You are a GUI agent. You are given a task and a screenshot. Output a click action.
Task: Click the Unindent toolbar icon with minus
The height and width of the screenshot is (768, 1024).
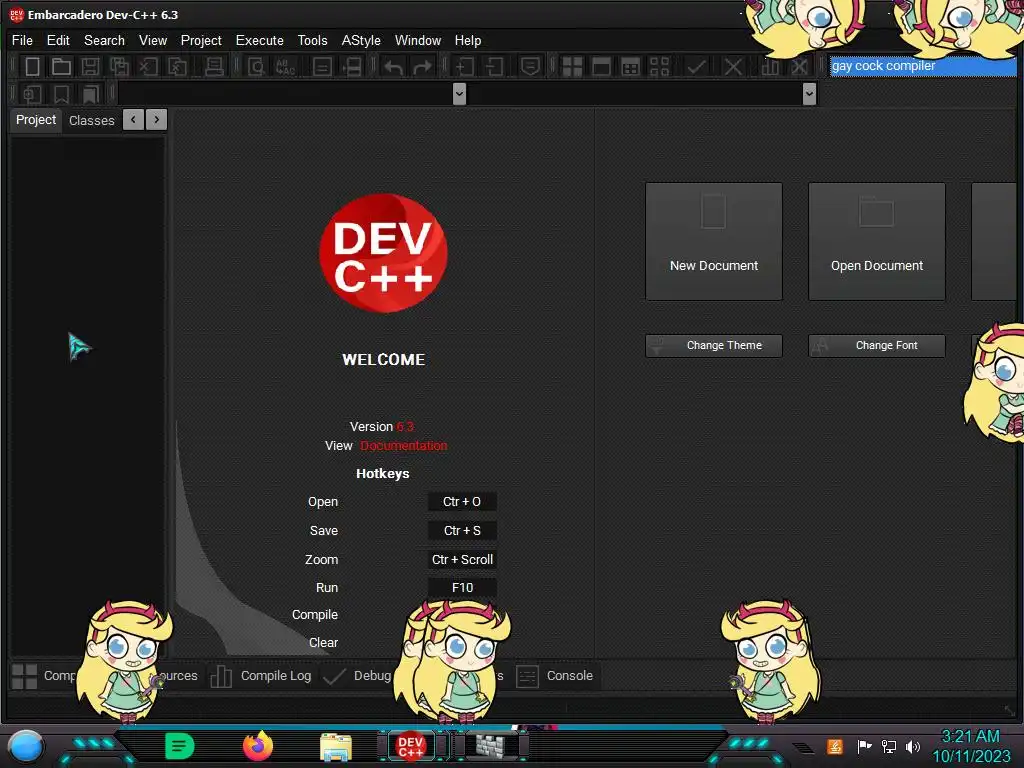(494, 66)
